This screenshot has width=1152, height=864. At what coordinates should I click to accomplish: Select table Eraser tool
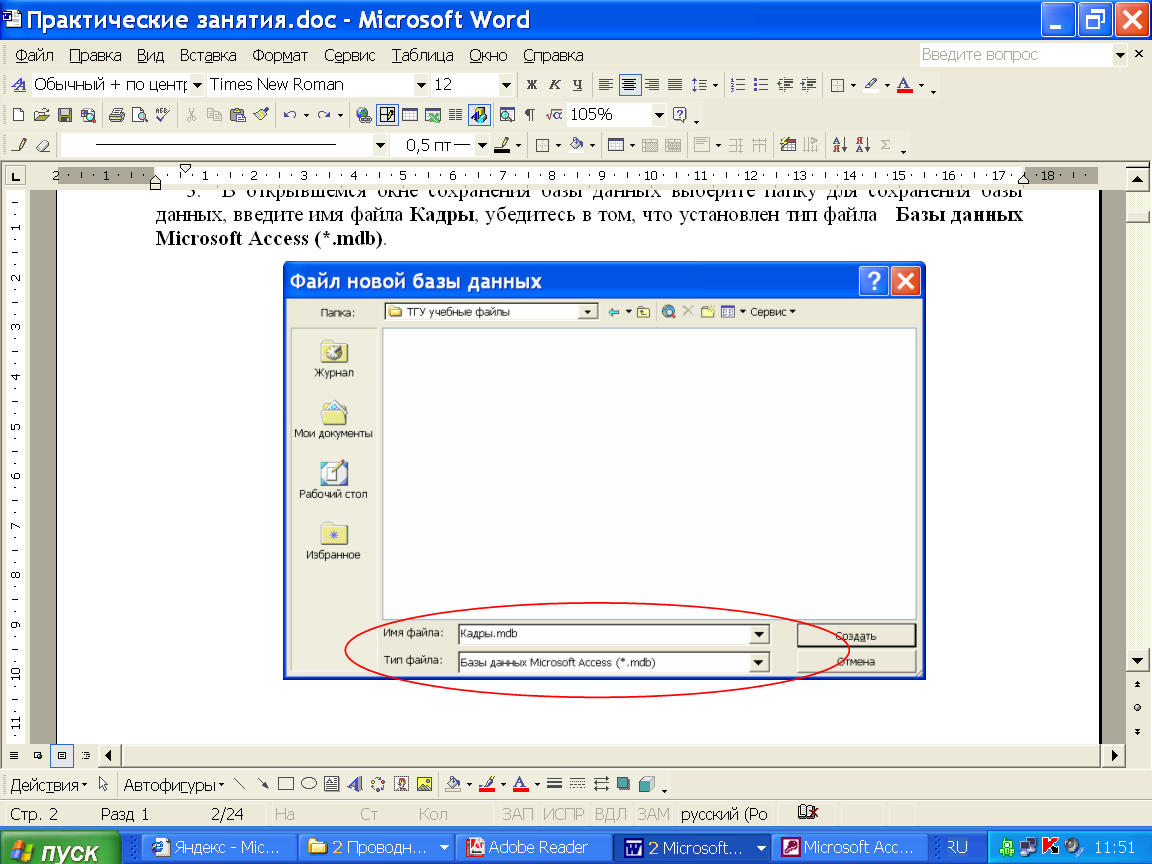pos(43,145)
